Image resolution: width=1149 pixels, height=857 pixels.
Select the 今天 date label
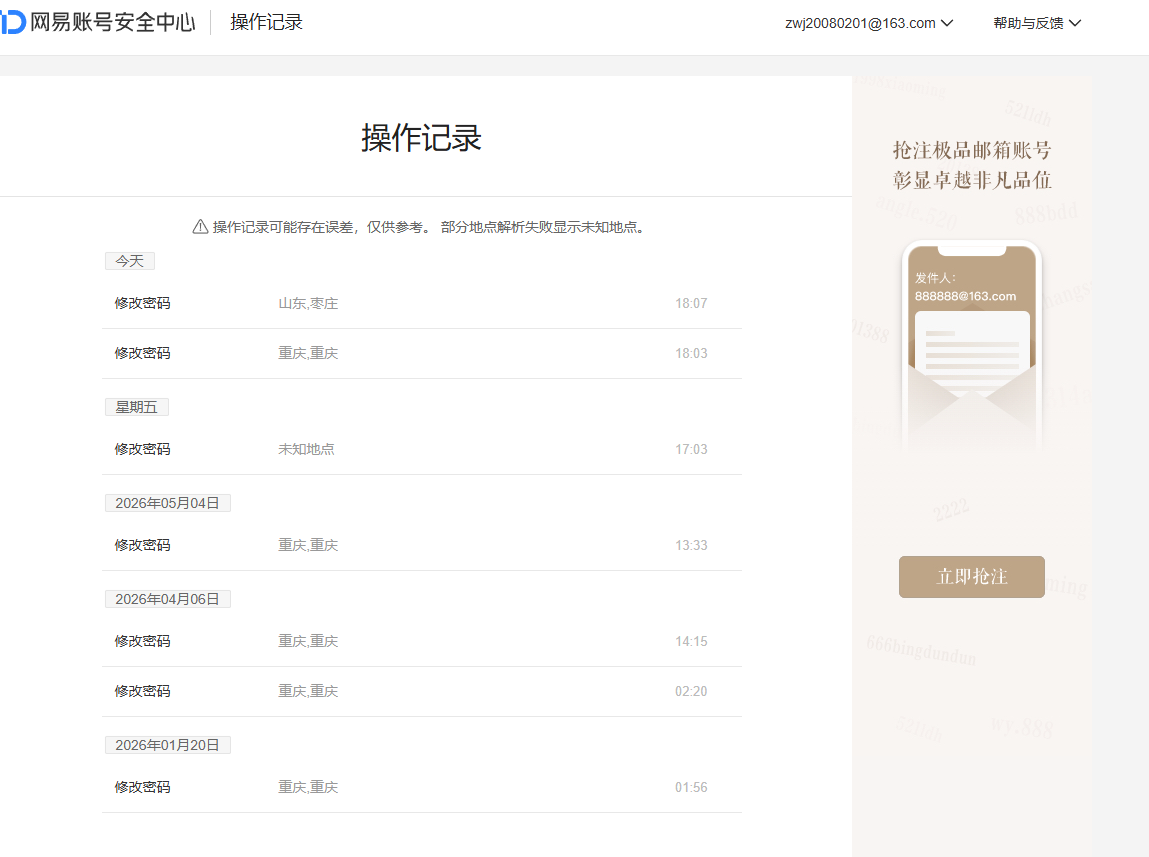[x=130, y=261]
